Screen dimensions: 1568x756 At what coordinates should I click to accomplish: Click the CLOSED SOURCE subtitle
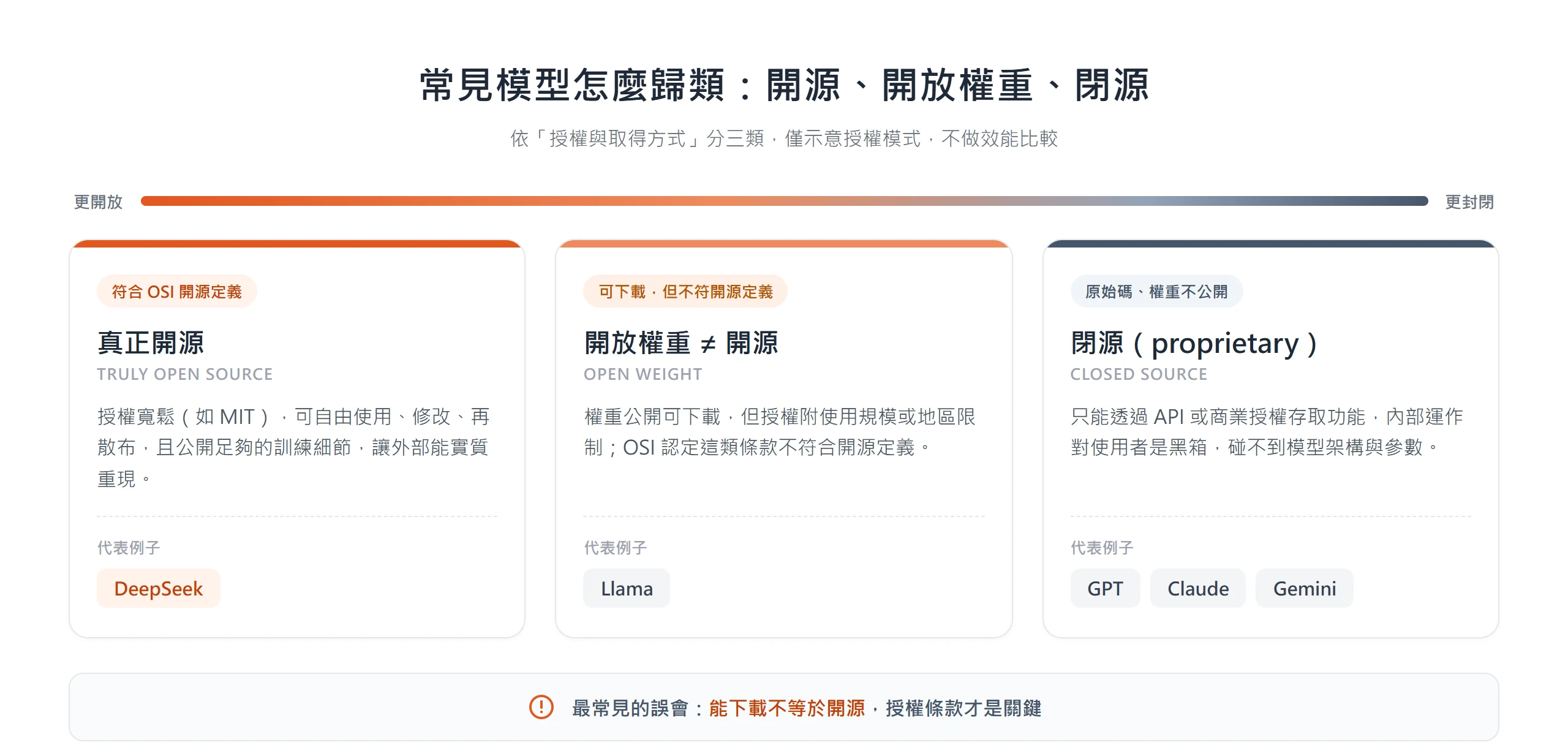point(1139,374)
